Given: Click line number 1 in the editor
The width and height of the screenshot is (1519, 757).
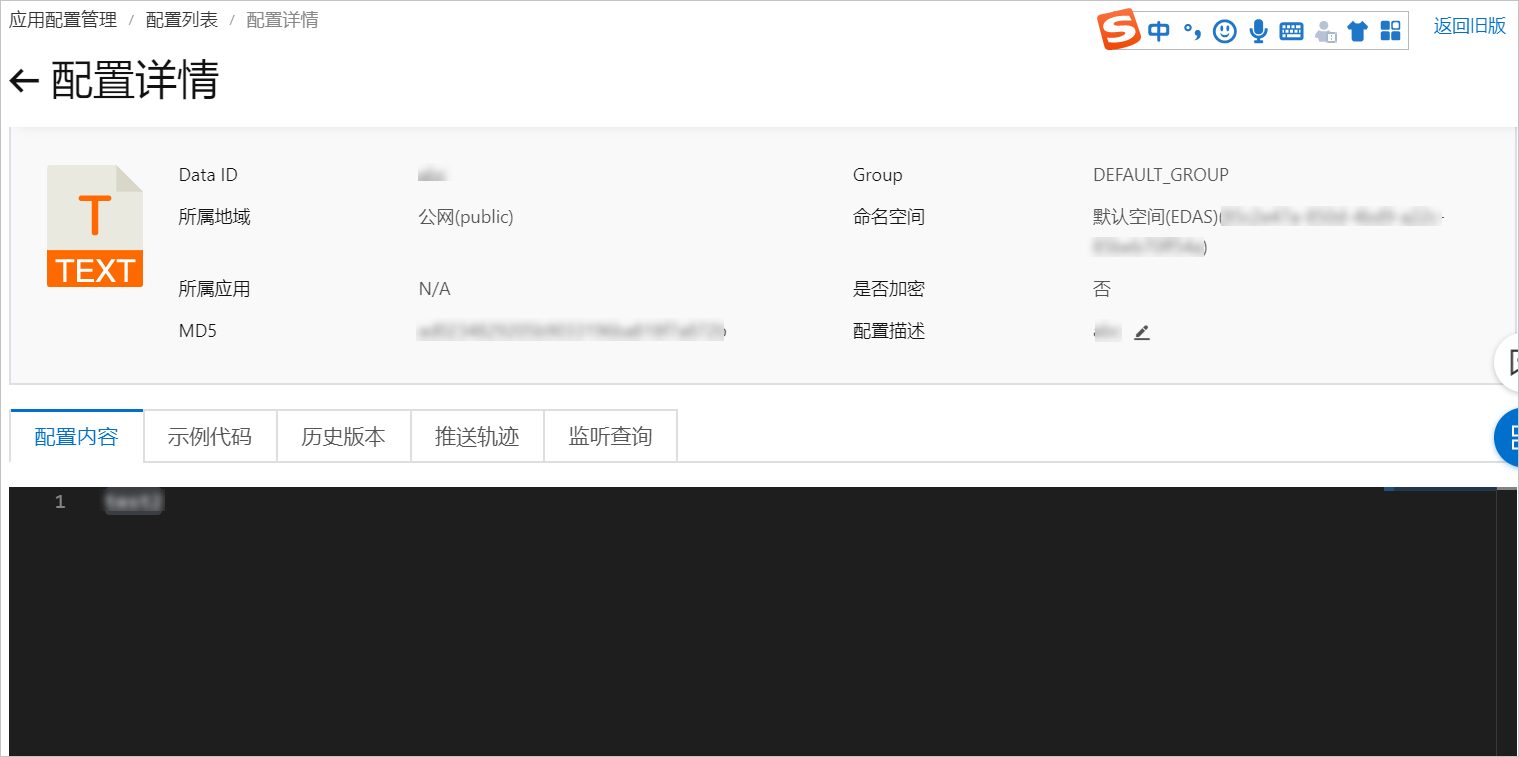Looking at the screenshot, I should pyautogui.click(x=60, y=502).
